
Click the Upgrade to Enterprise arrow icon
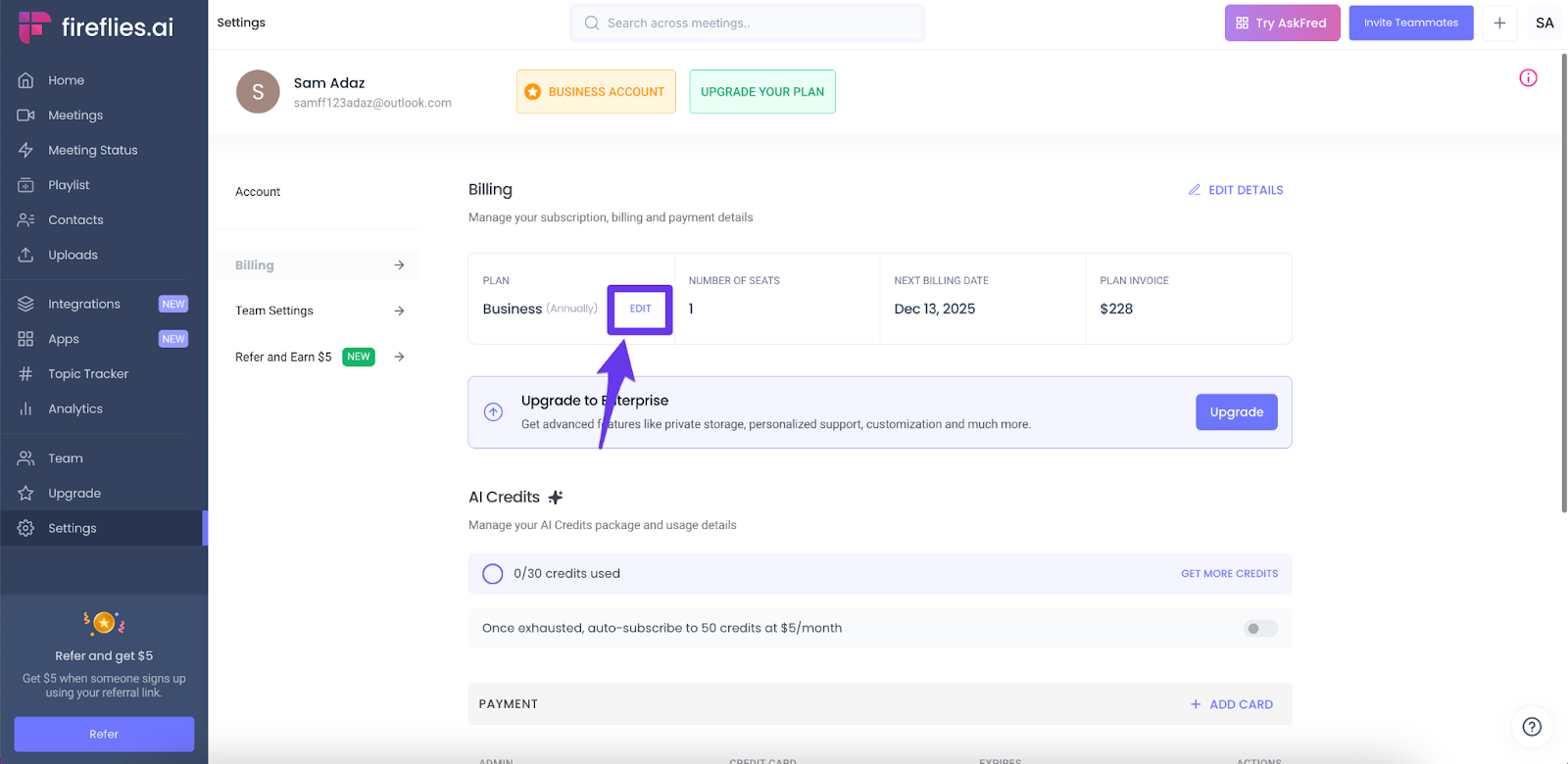point(494,412)
